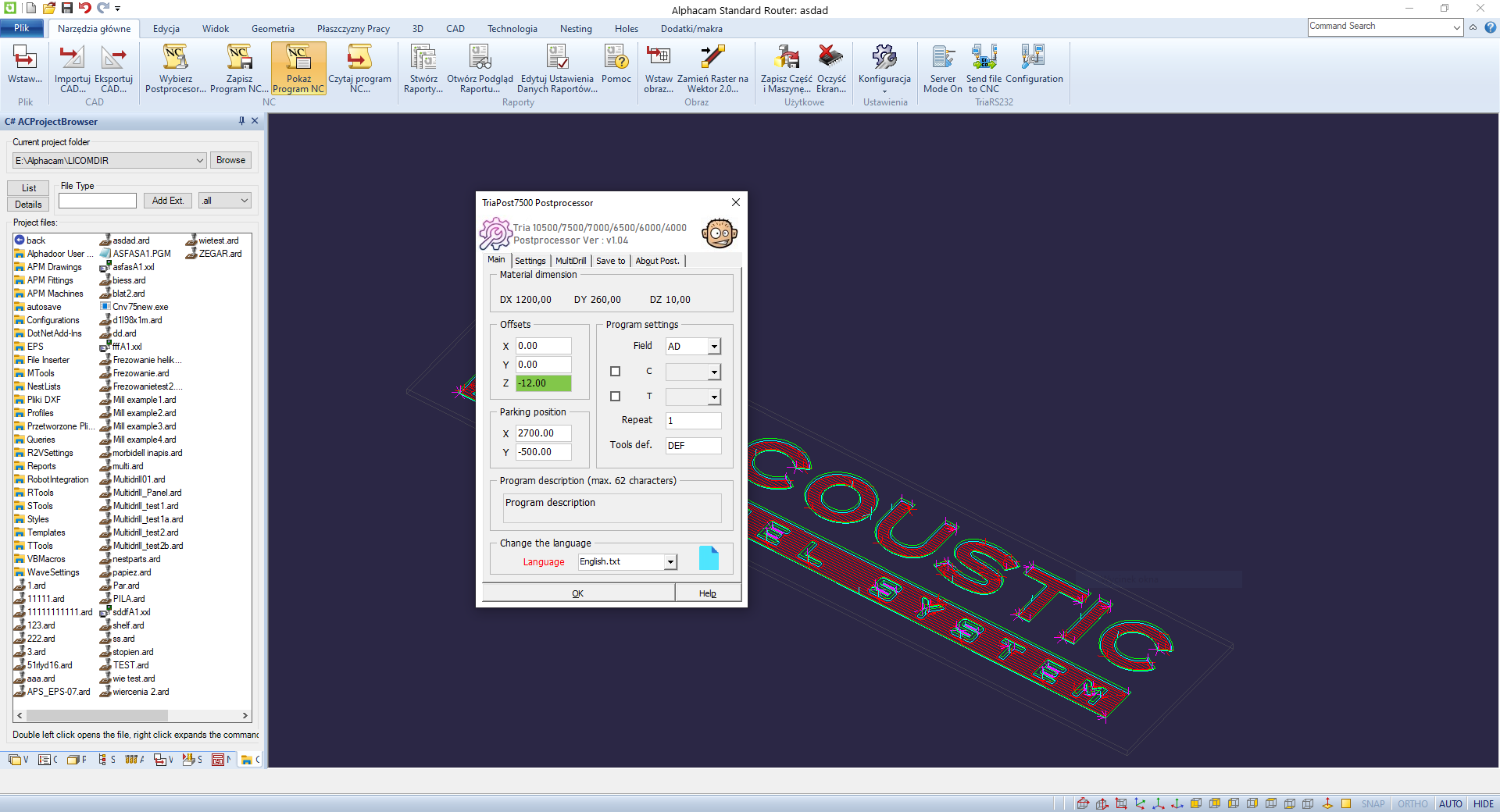Click the Browse button
This screenshot has width=1500, height=812.
click(x=230, y=160)
